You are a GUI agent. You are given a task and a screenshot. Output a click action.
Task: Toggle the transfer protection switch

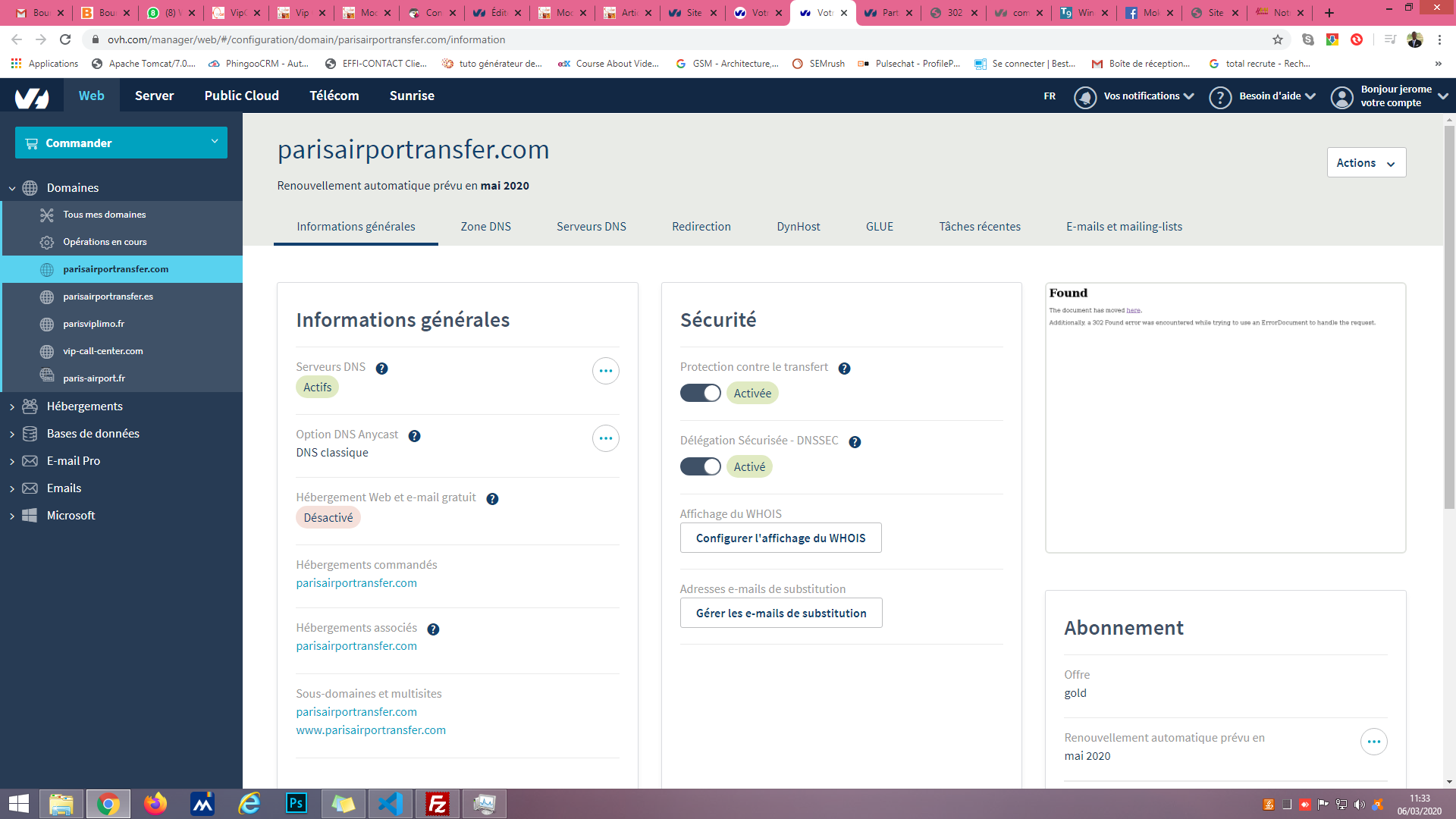(x=700, y=393)
